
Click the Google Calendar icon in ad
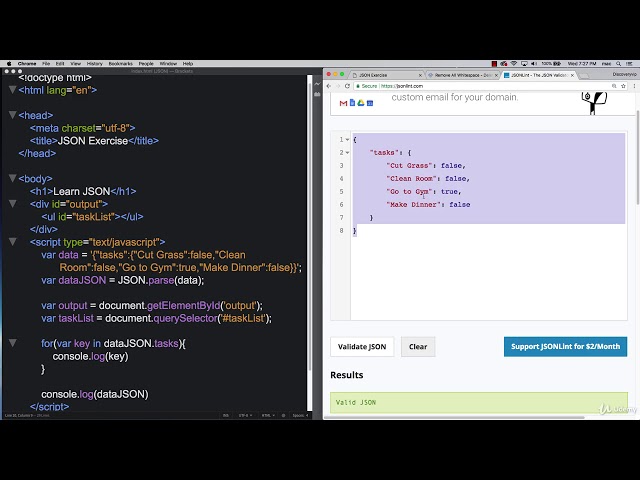(x=370, y=103)
